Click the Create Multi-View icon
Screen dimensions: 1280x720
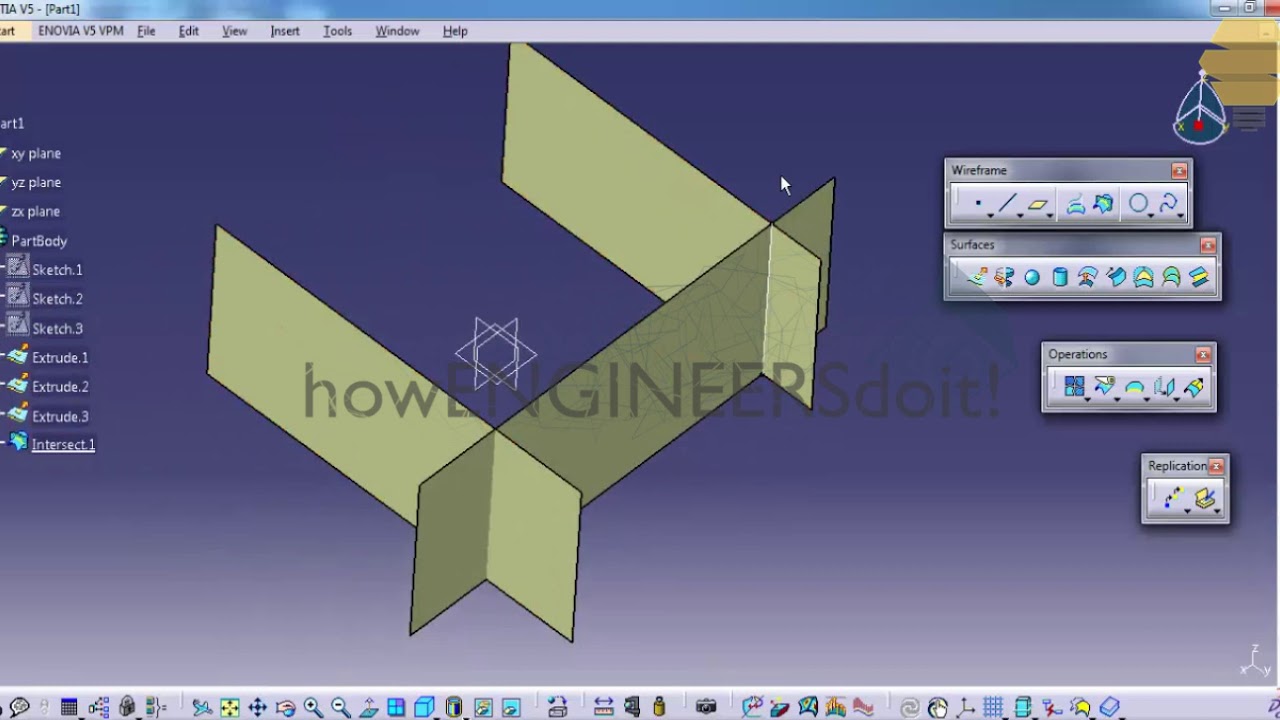tap(396, 708)
